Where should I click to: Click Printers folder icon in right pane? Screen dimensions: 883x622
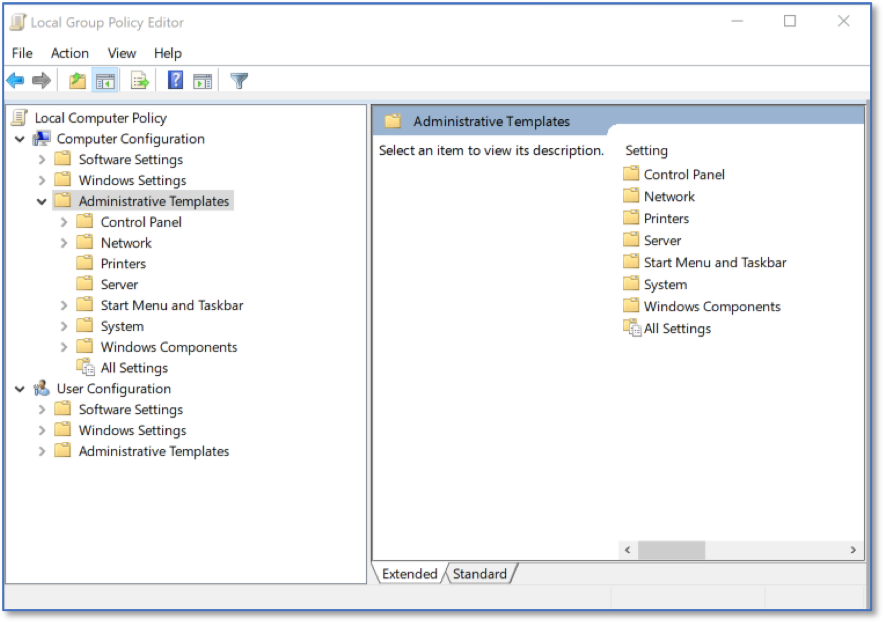(631, 217)
